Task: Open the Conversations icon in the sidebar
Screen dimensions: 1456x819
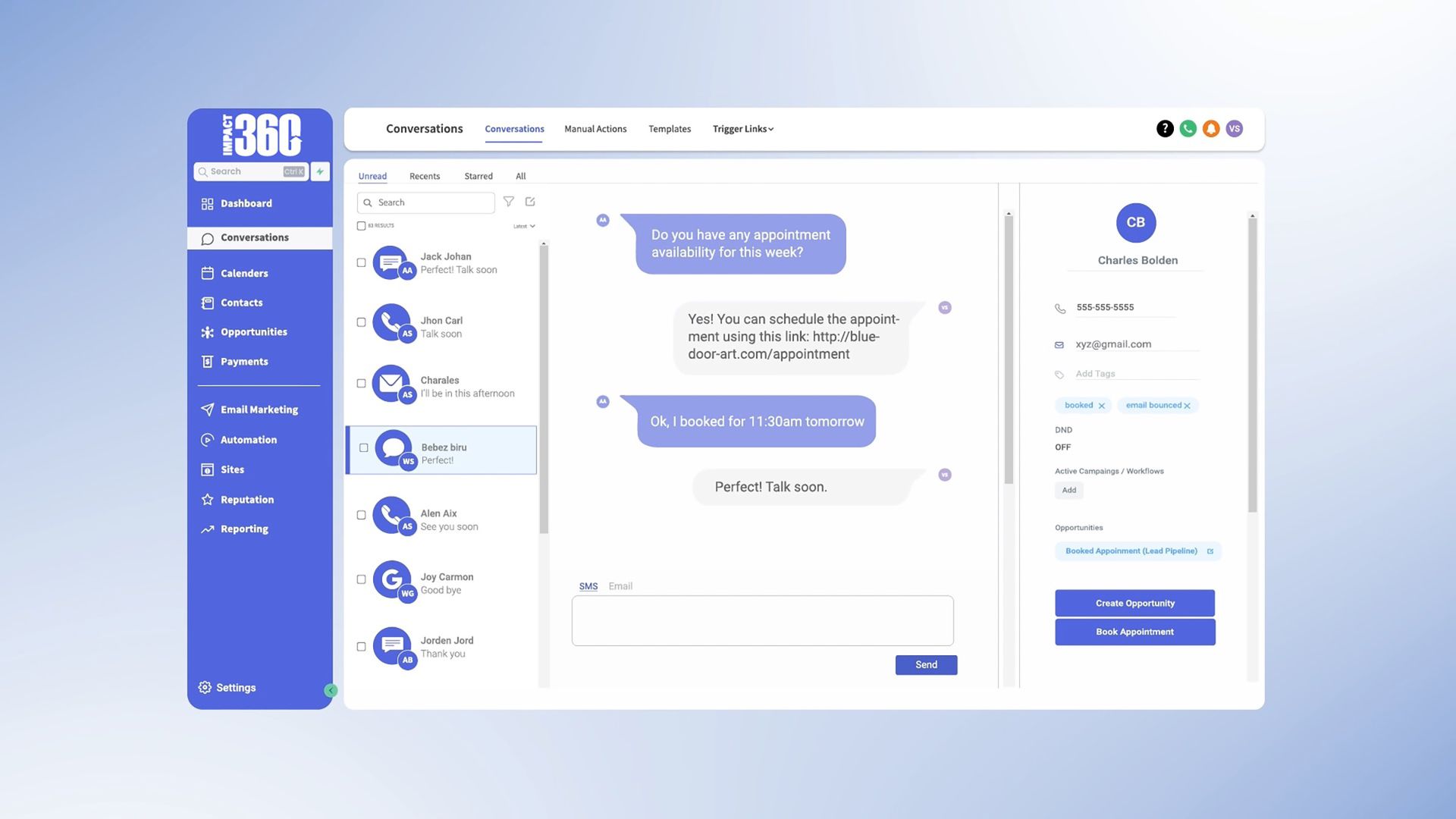Action: [208, 237]
